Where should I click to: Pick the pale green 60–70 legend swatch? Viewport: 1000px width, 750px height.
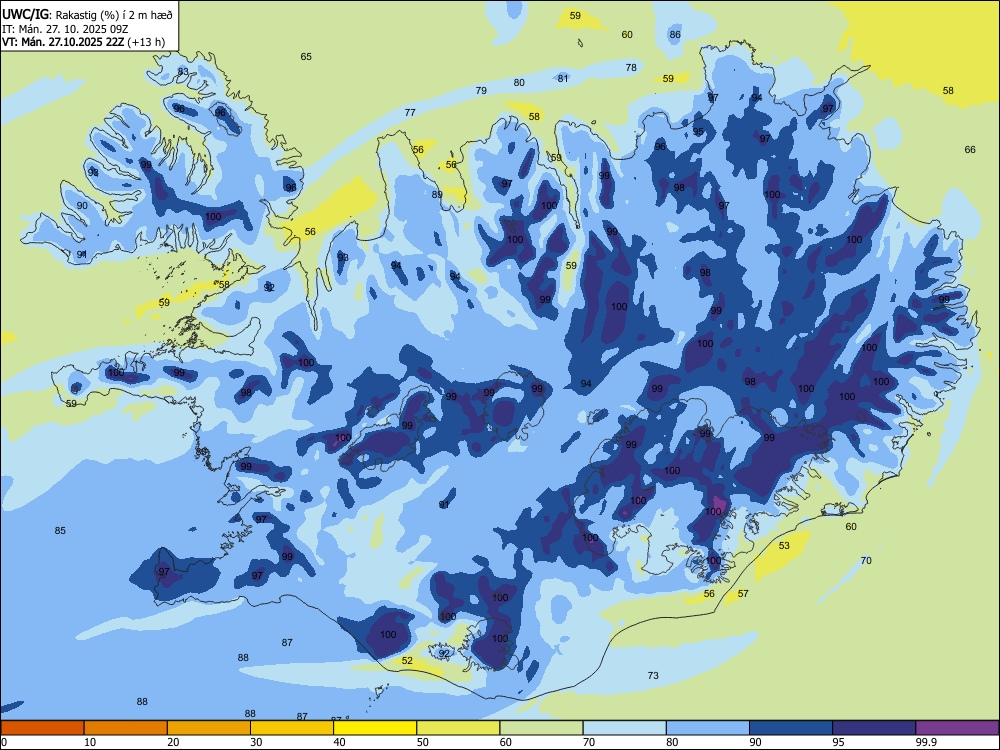tap(541, 728)
